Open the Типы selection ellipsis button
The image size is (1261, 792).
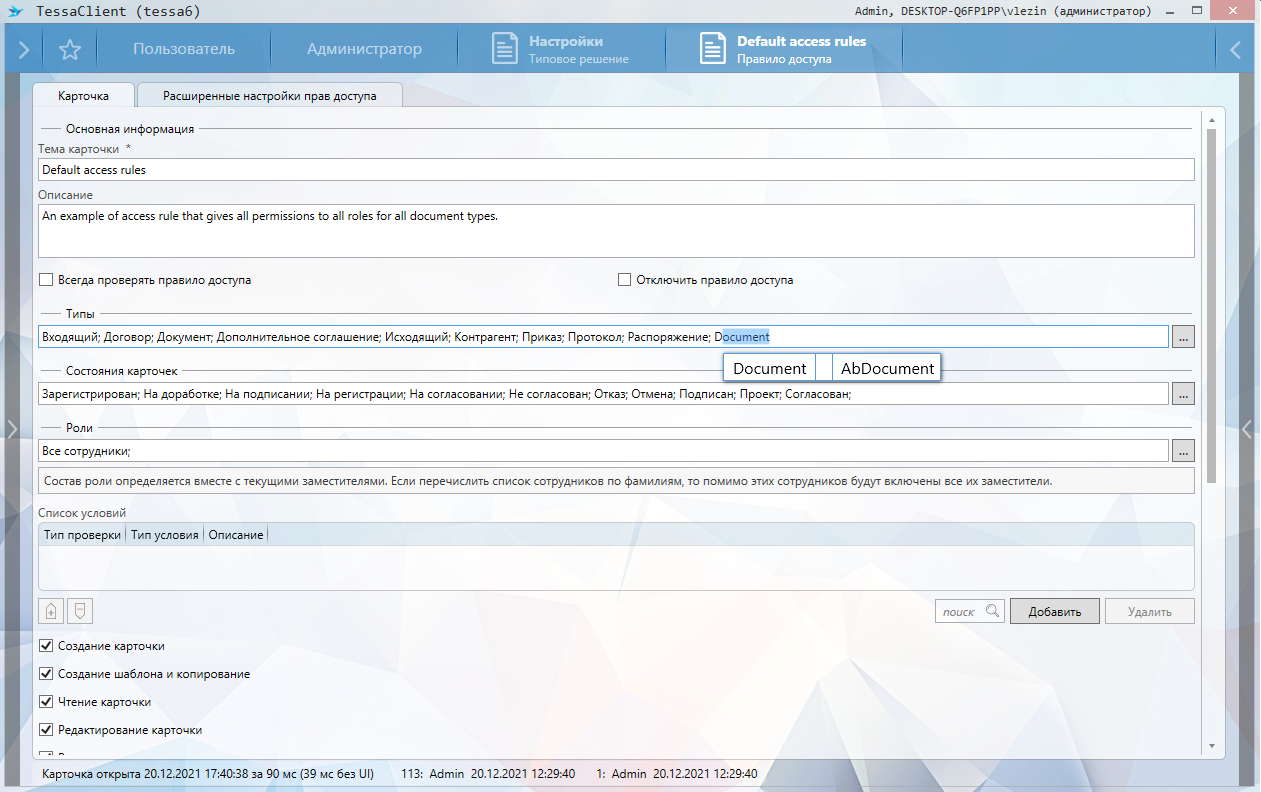[x=1183, y=337]
